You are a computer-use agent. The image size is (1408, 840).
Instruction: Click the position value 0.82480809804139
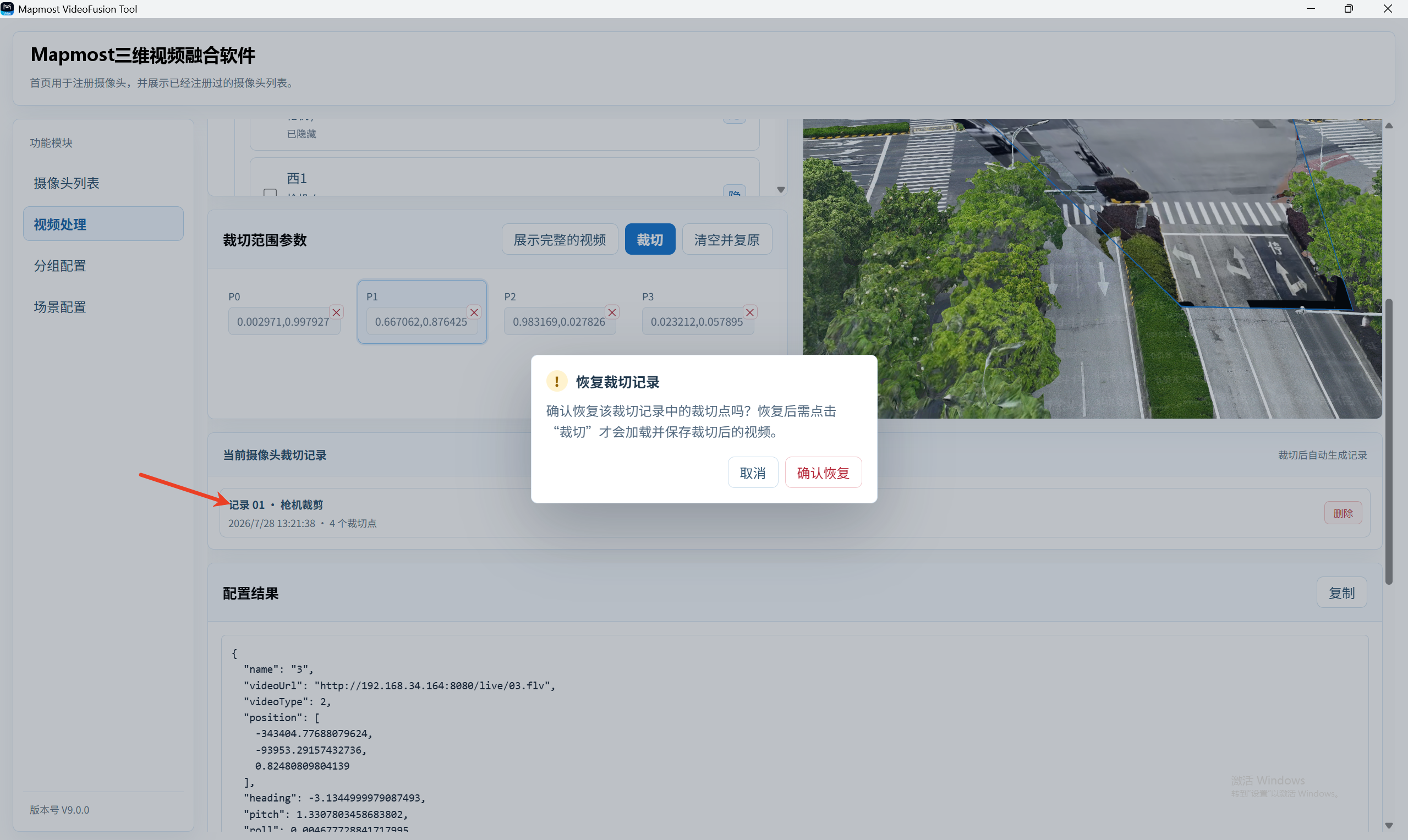302,766
